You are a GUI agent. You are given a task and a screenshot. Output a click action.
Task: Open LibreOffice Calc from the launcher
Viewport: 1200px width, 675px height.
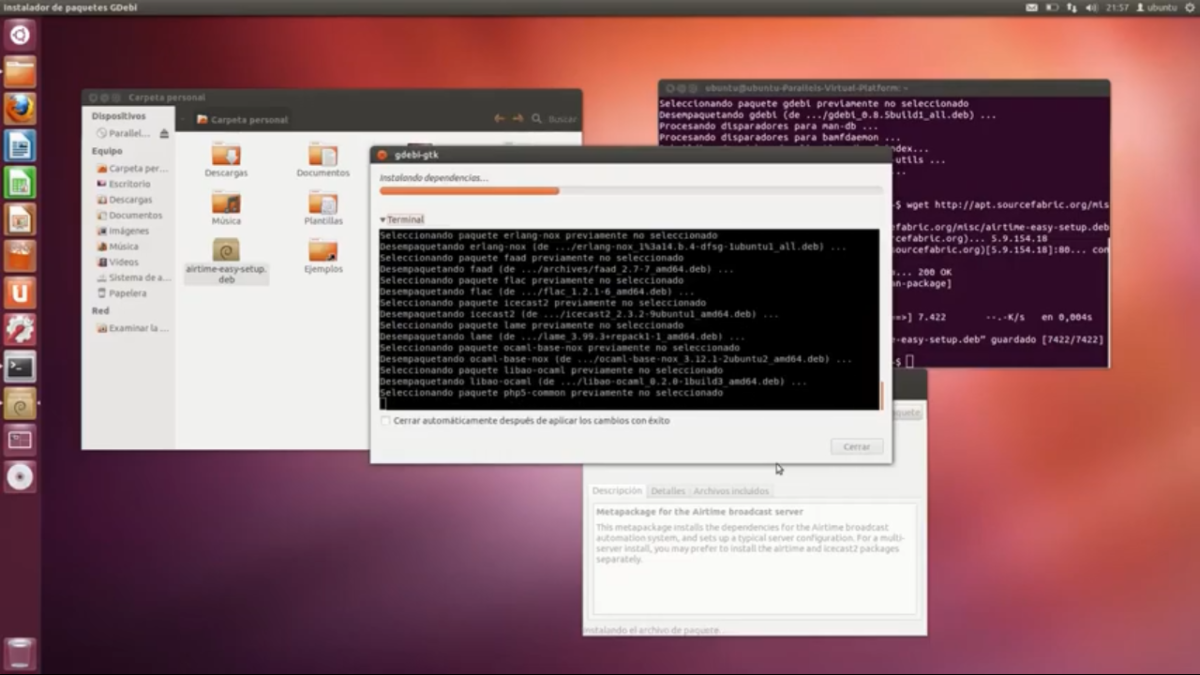click(x=19, y=183)
